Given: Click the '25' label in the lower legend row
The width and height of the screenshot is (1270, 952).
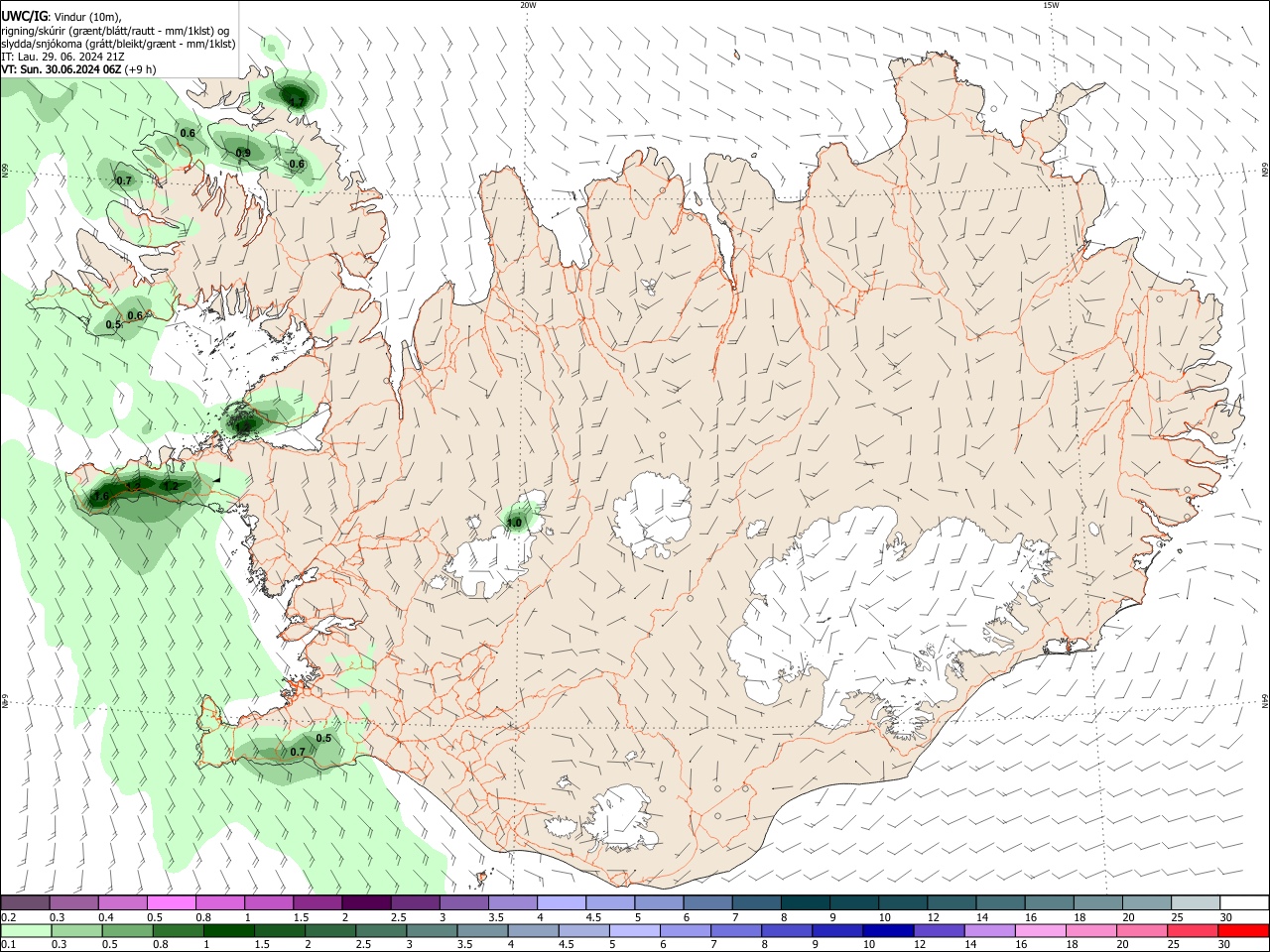Looking at the screenshot, I should tap(1176, 946).
